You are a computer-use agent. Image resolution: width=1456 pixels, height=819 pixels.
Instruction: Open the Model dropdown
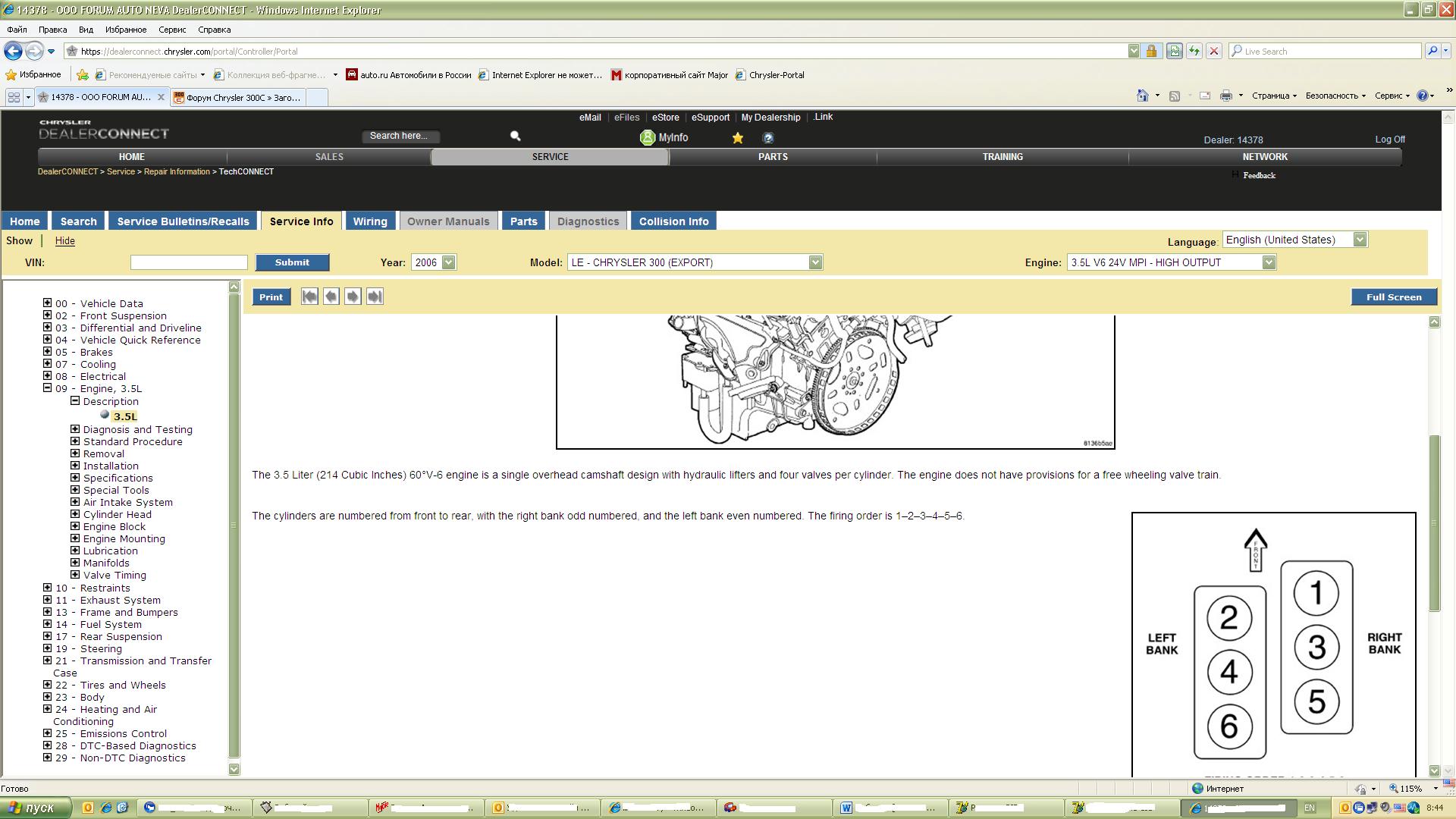click(x=815, y=262)
